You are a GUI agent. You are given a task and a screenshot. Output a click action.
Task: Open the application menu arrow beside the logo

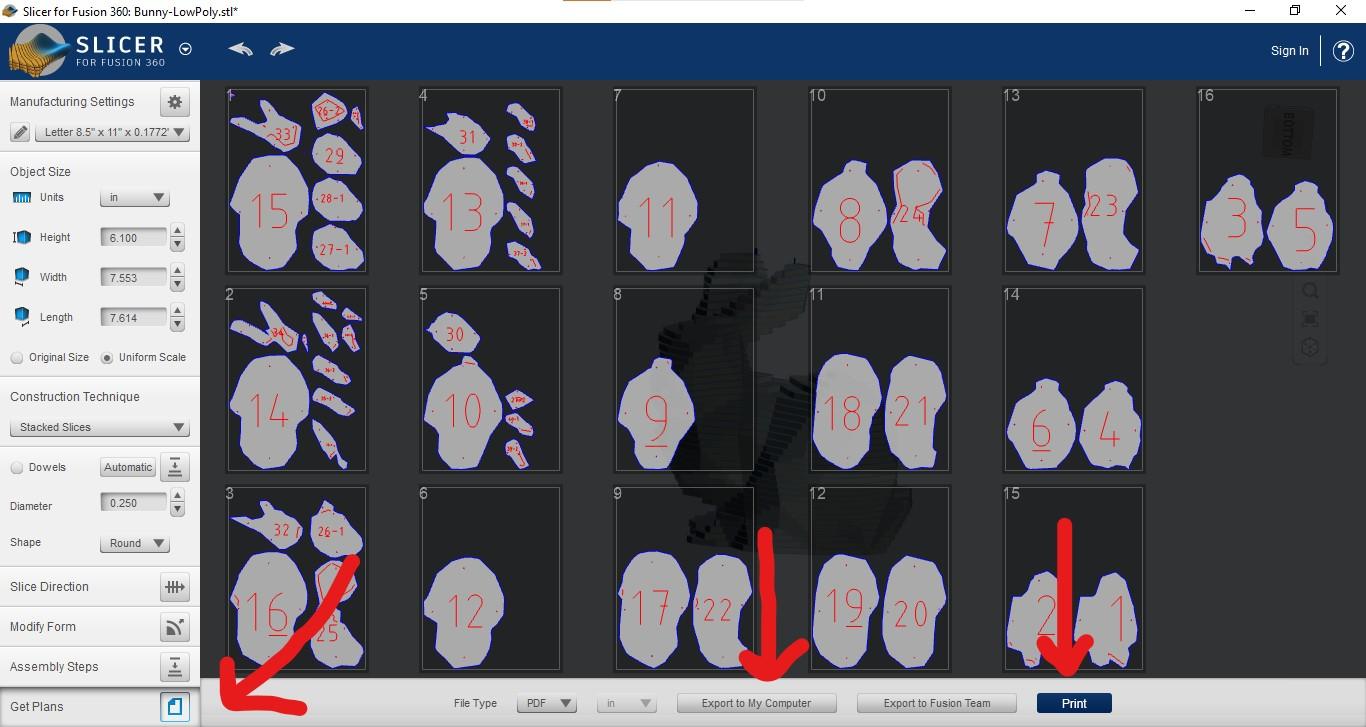[x=185, y=49]
